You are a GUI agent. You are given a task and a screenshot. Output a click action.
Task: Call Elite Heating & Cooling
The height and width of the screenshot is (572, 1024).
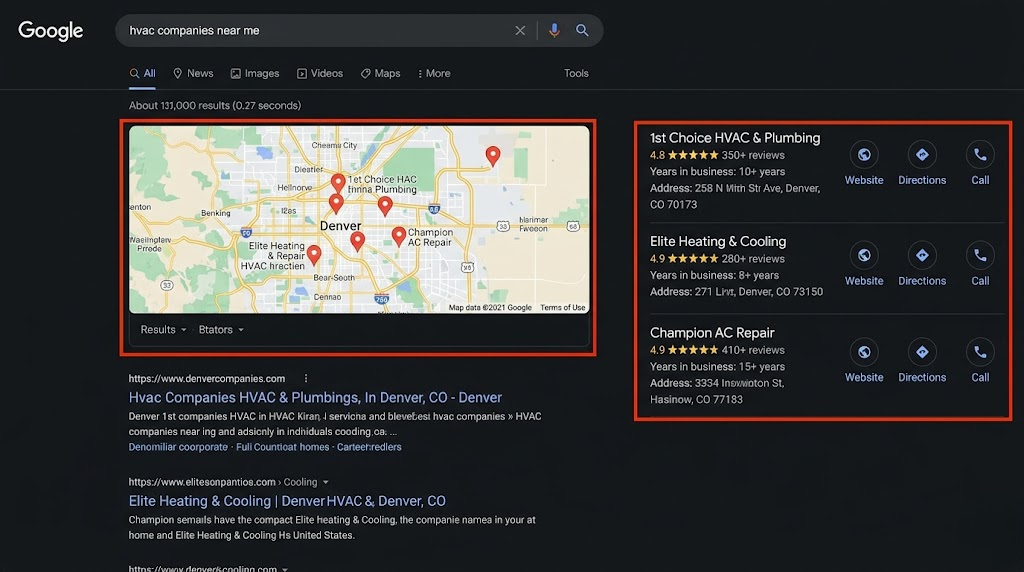(x=980, y=265)
